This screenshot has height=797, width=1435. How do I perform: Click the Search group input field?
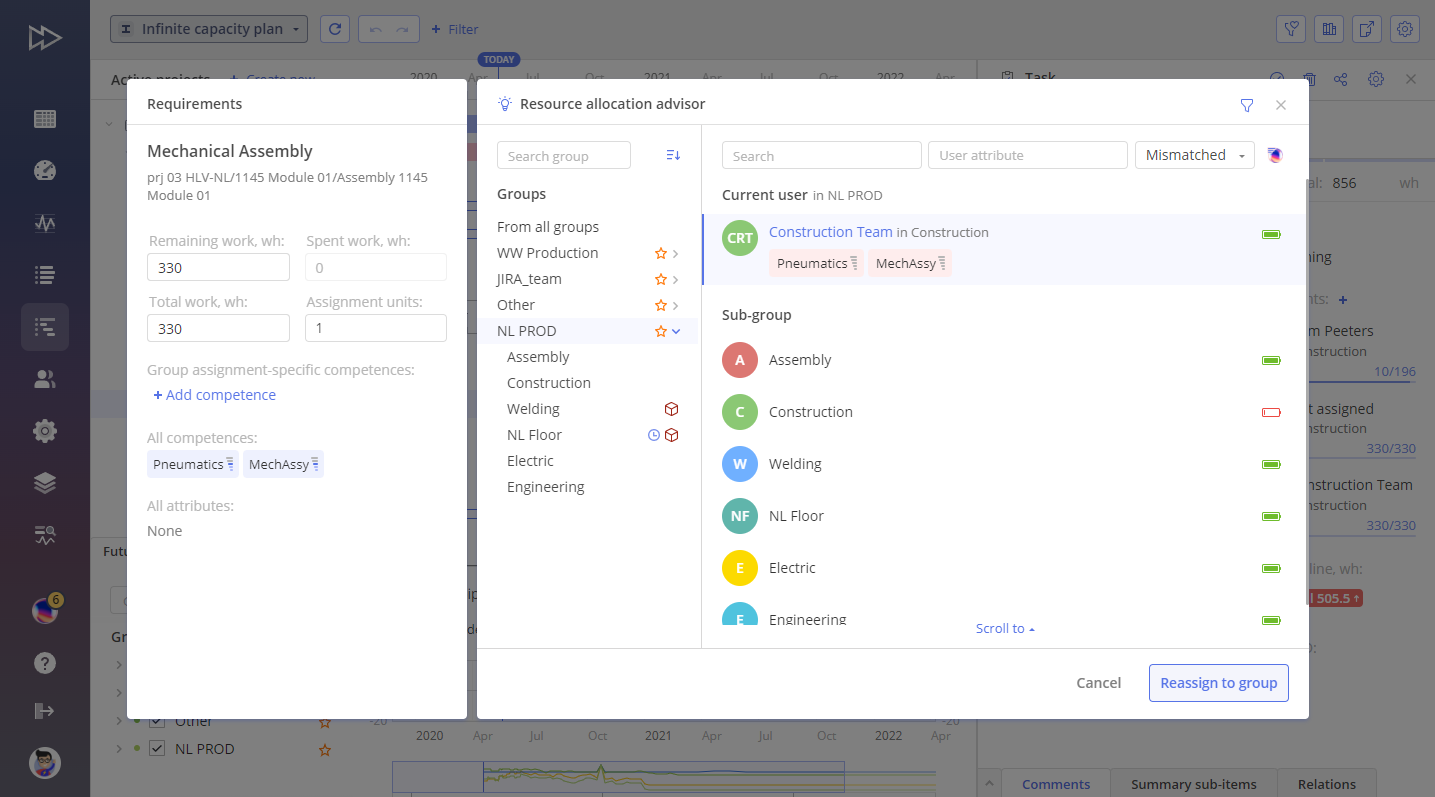(564, 155)
